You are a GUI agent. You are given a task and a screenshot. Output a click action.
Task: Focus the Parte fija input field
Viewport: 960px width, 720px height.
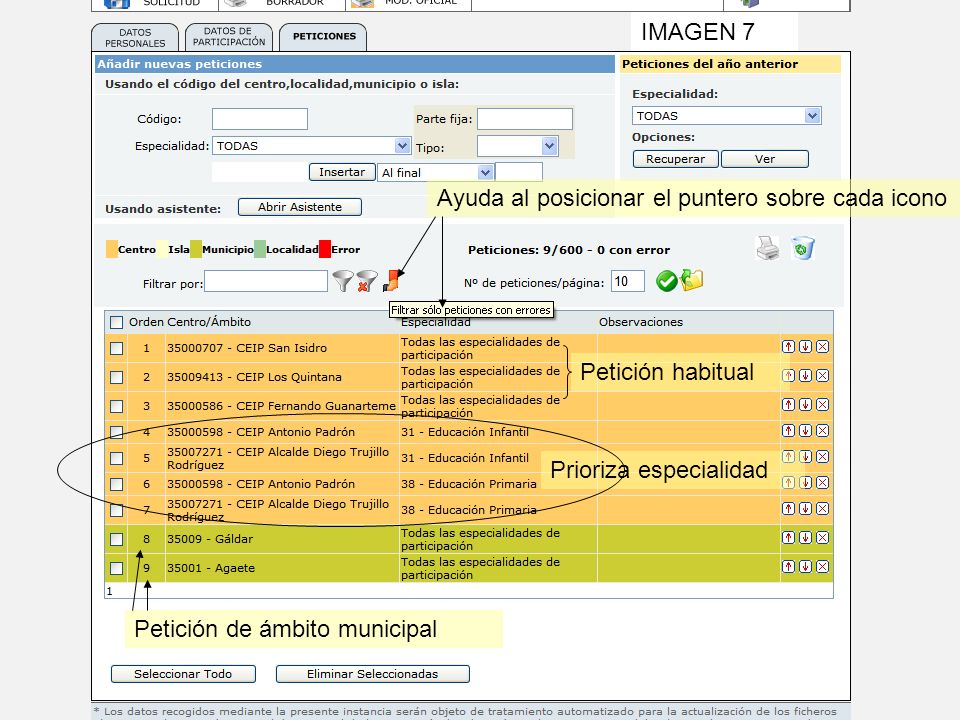[525, 119]
